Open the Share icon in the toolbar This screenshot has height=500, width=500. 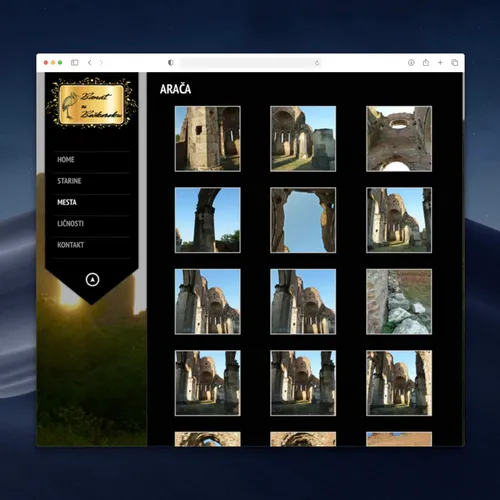(x=426, y=62)
